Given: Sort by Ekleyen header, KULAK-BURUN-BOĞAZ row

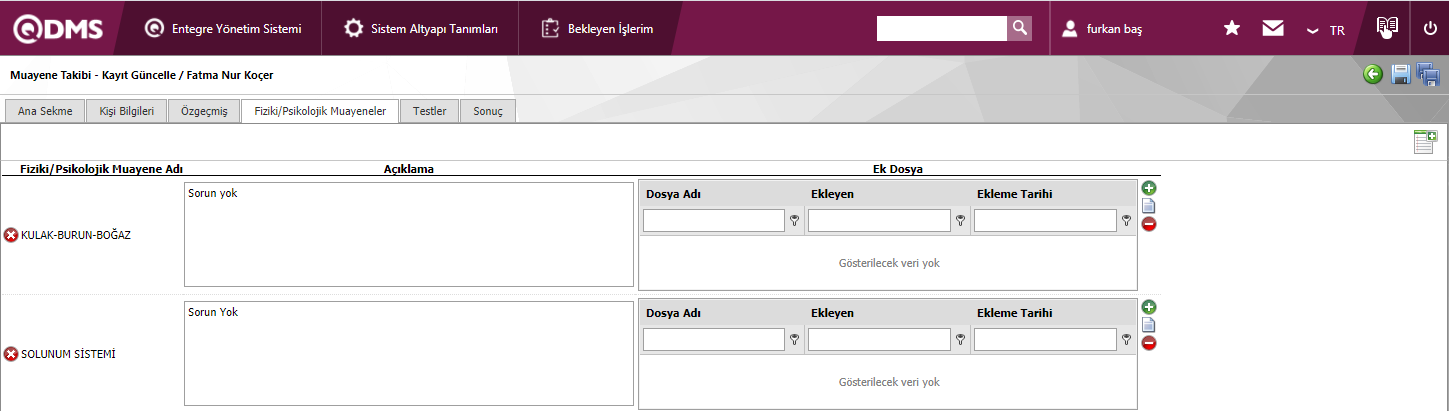Looking at the screenshot, I should click(832, 194).
